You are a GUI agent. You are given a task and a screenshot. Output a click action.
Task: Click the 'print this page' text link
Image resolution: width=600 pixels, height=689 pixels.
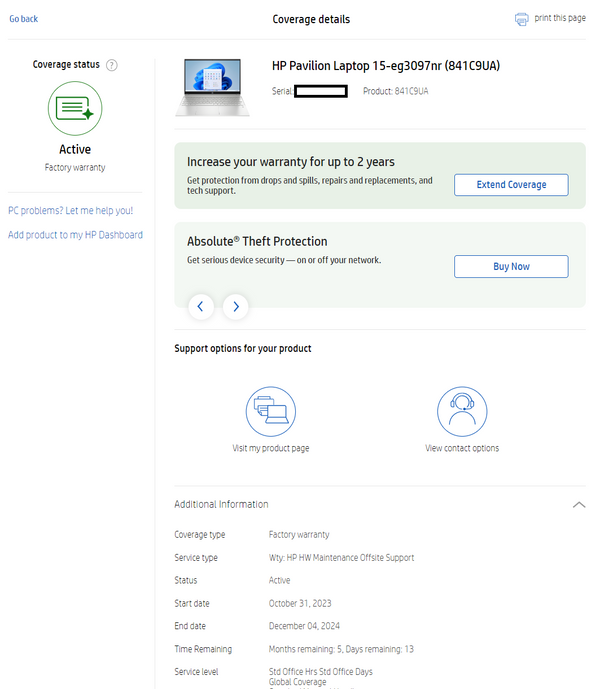[x=560, y=19]
